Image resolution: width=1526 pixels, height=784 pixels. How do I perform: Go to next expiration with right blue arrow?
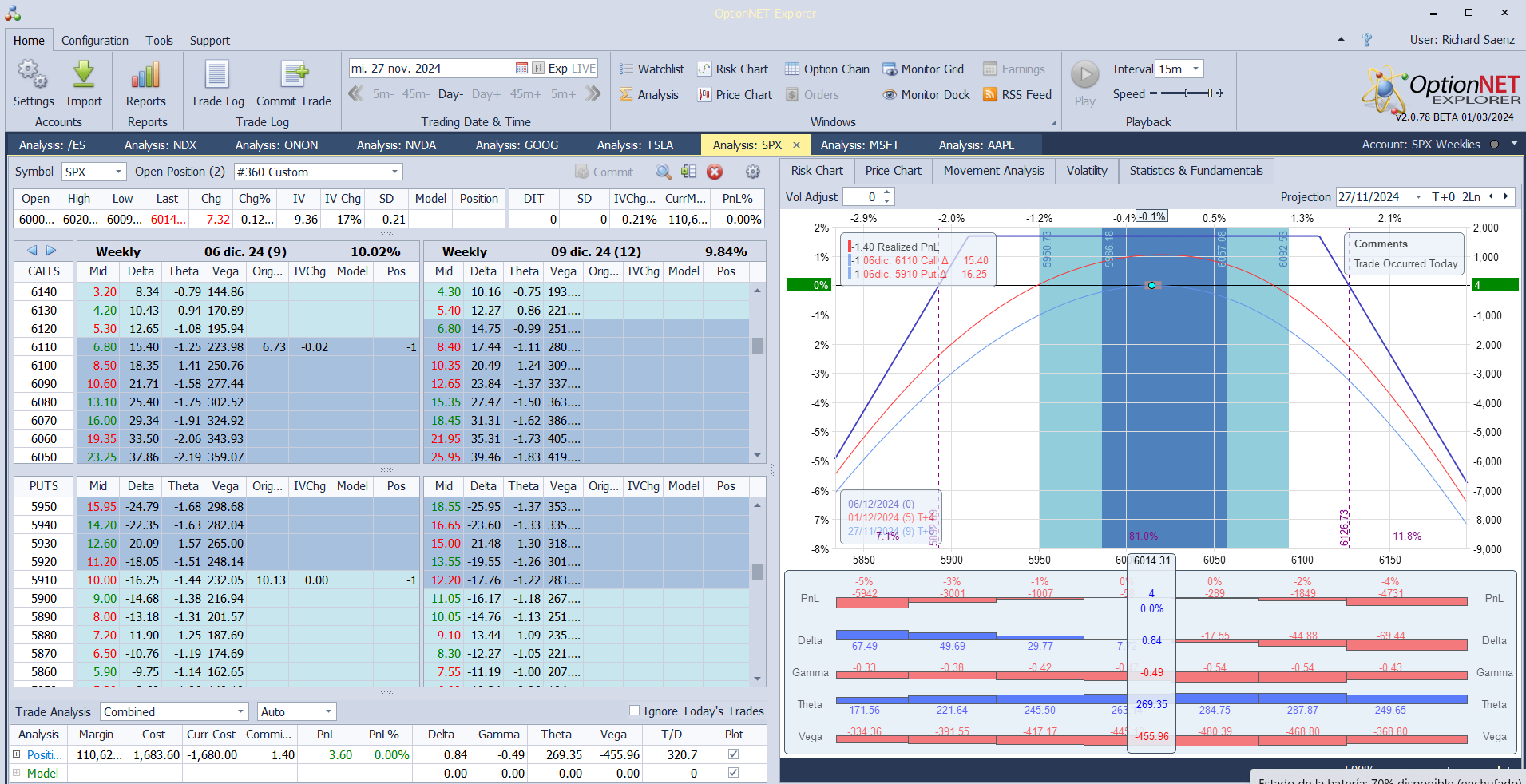pos(51,251)
